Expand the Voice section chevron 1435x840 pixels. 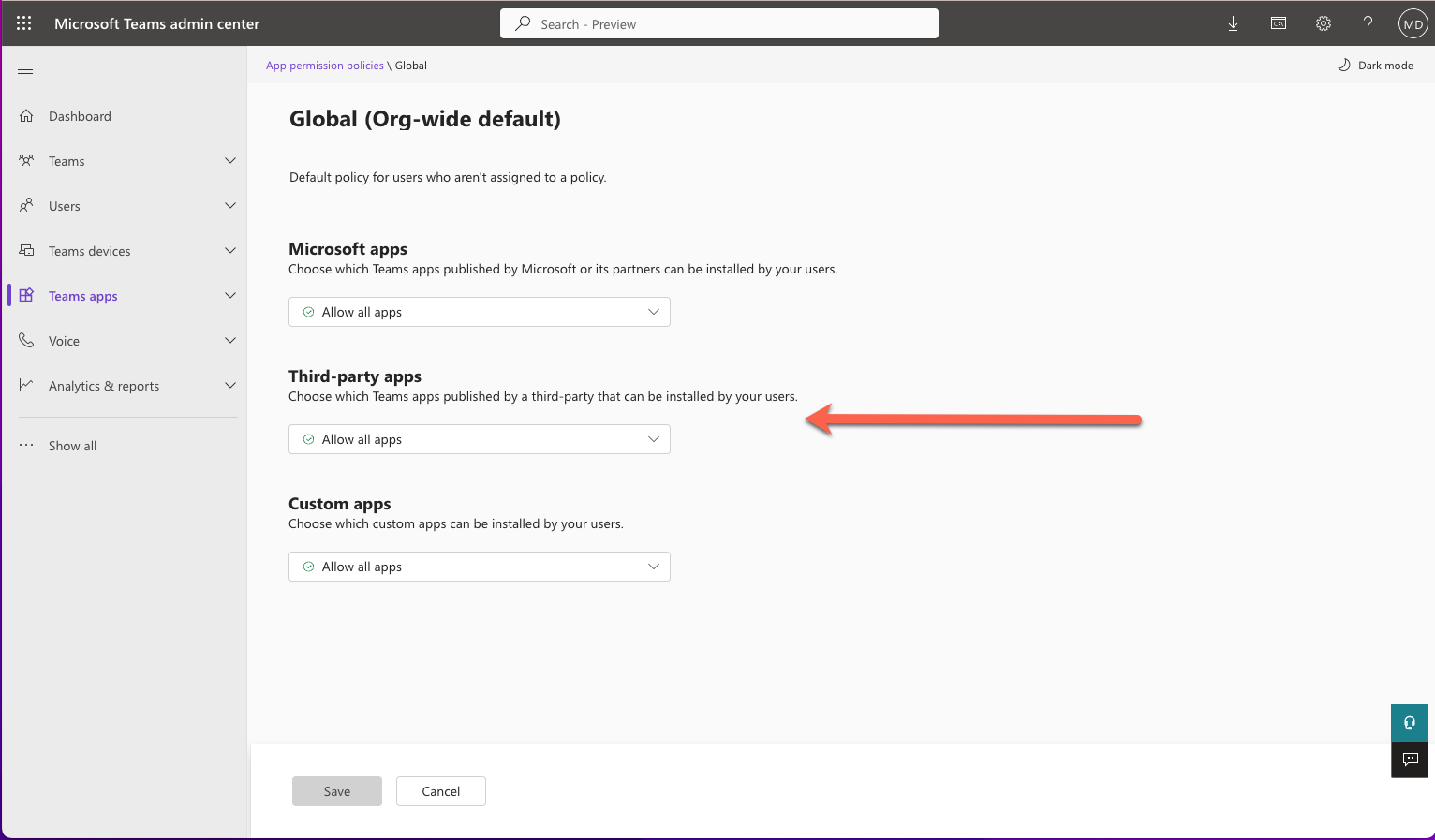[230, 340]
